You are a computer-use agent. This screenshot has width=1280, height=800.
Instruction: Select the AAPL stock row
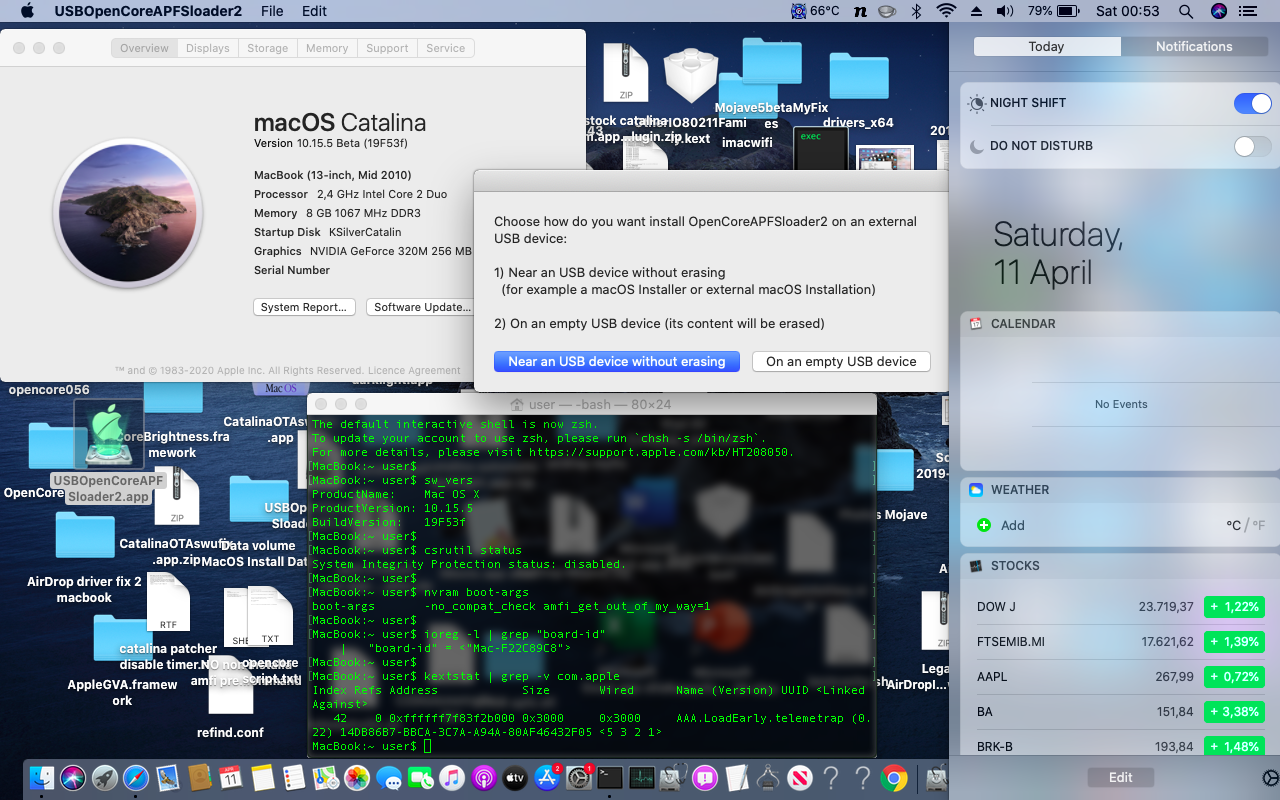1119,677
